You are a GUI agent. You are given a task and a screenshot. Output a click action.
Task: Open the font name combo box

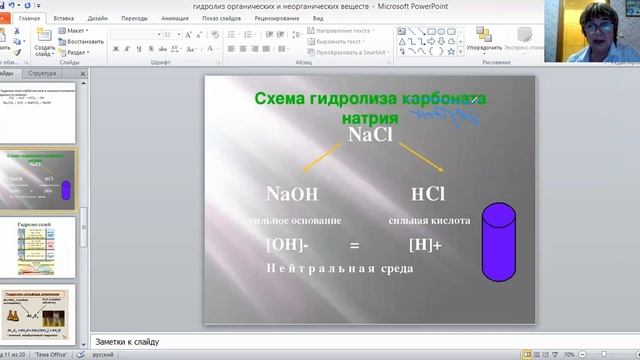point(136,35)
